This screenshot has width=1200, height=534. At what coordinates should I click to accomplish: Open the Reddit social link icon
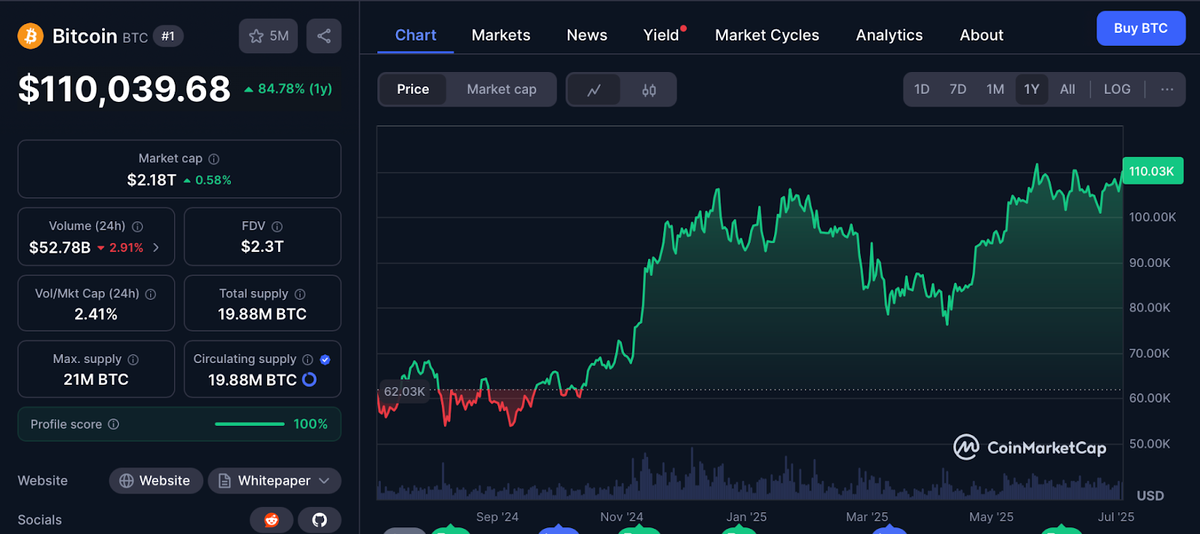(271, 520)
